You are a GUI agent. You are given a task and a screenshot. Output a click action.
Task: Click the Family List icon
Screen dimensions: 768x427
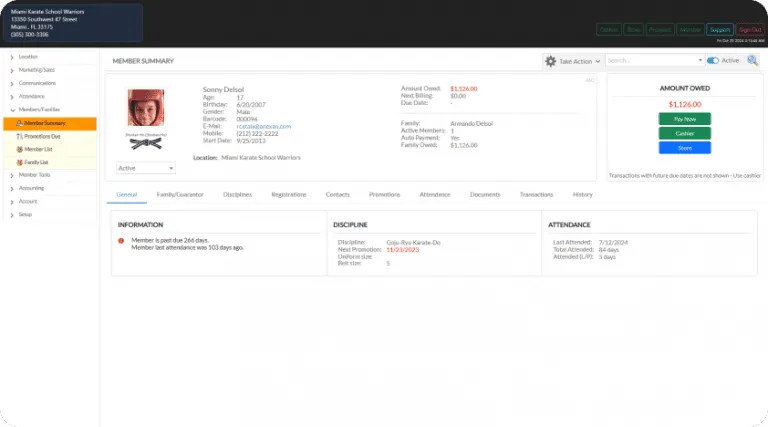pyautogui.click(x=19, y=162)
